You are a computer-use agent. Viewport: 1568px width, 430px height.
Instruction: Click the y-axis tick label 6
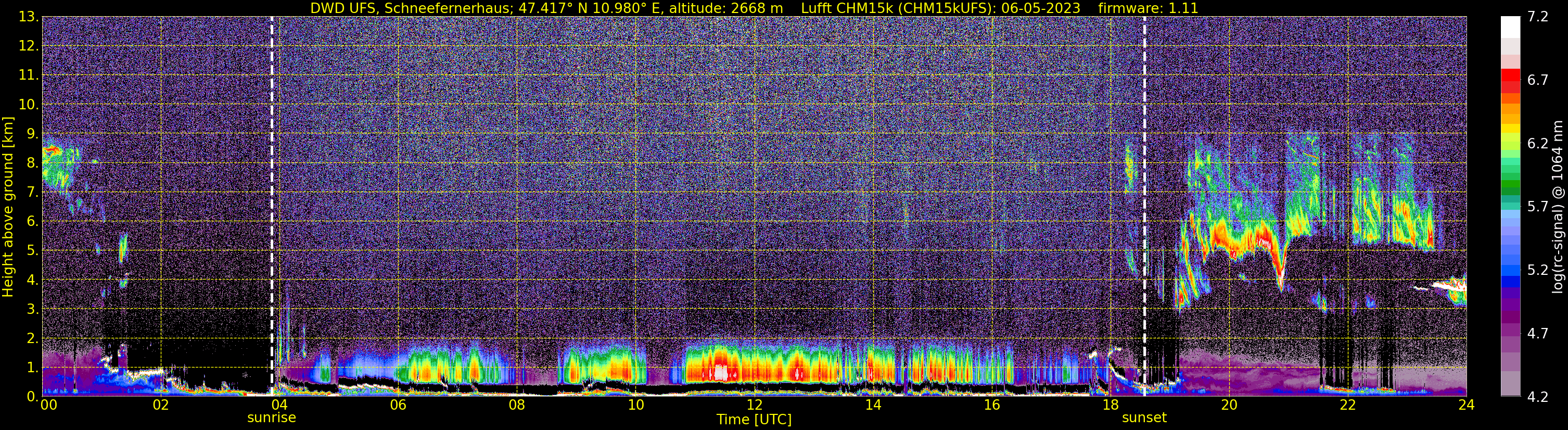[x=32, y=221]
